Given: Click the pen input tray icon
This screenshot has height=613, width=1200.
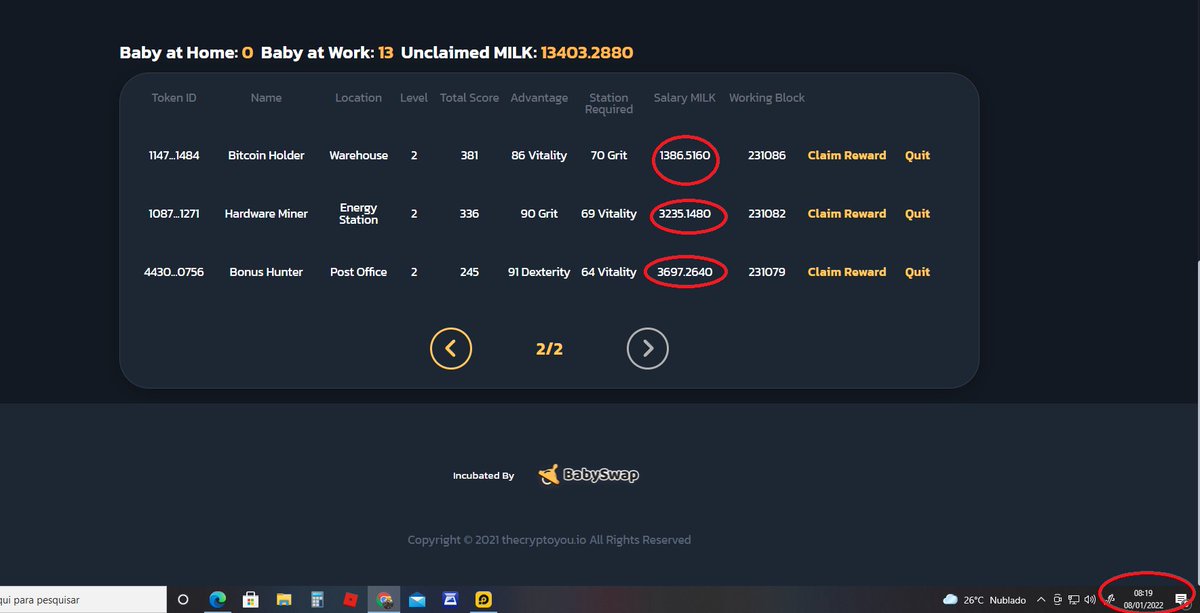Looking at the screenshot, I should pos(1110,600).
